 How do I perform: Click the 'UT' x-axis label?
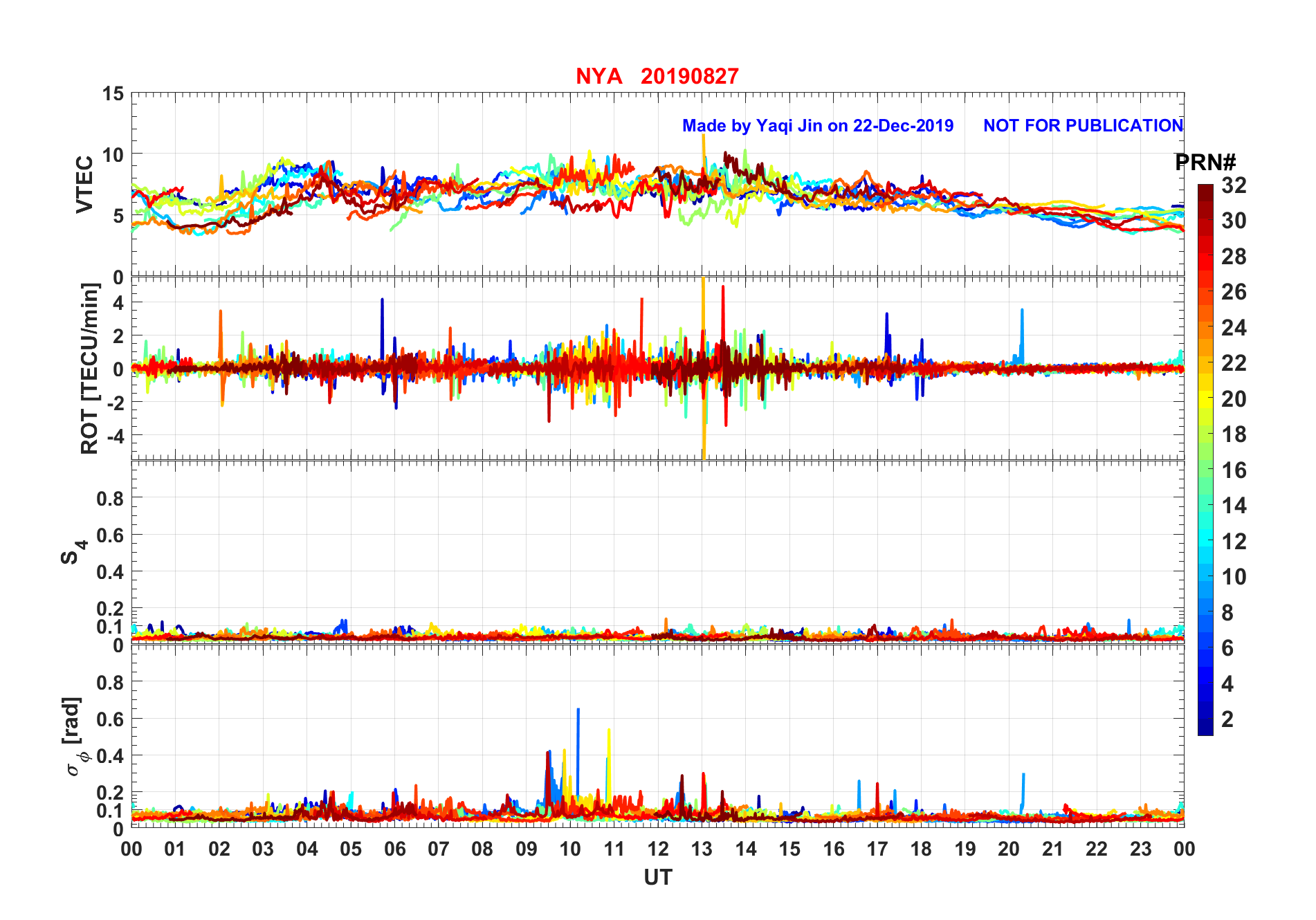coord(658,878)
